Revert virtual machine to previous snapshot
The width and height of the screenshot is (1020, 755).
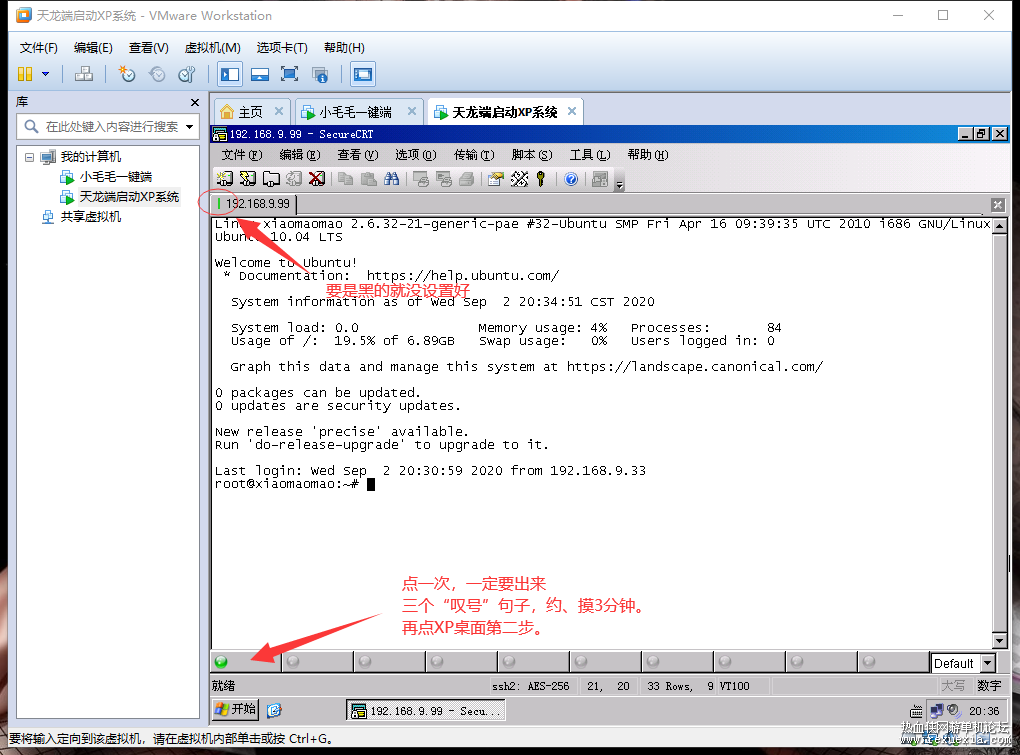(x=157, y=74)
